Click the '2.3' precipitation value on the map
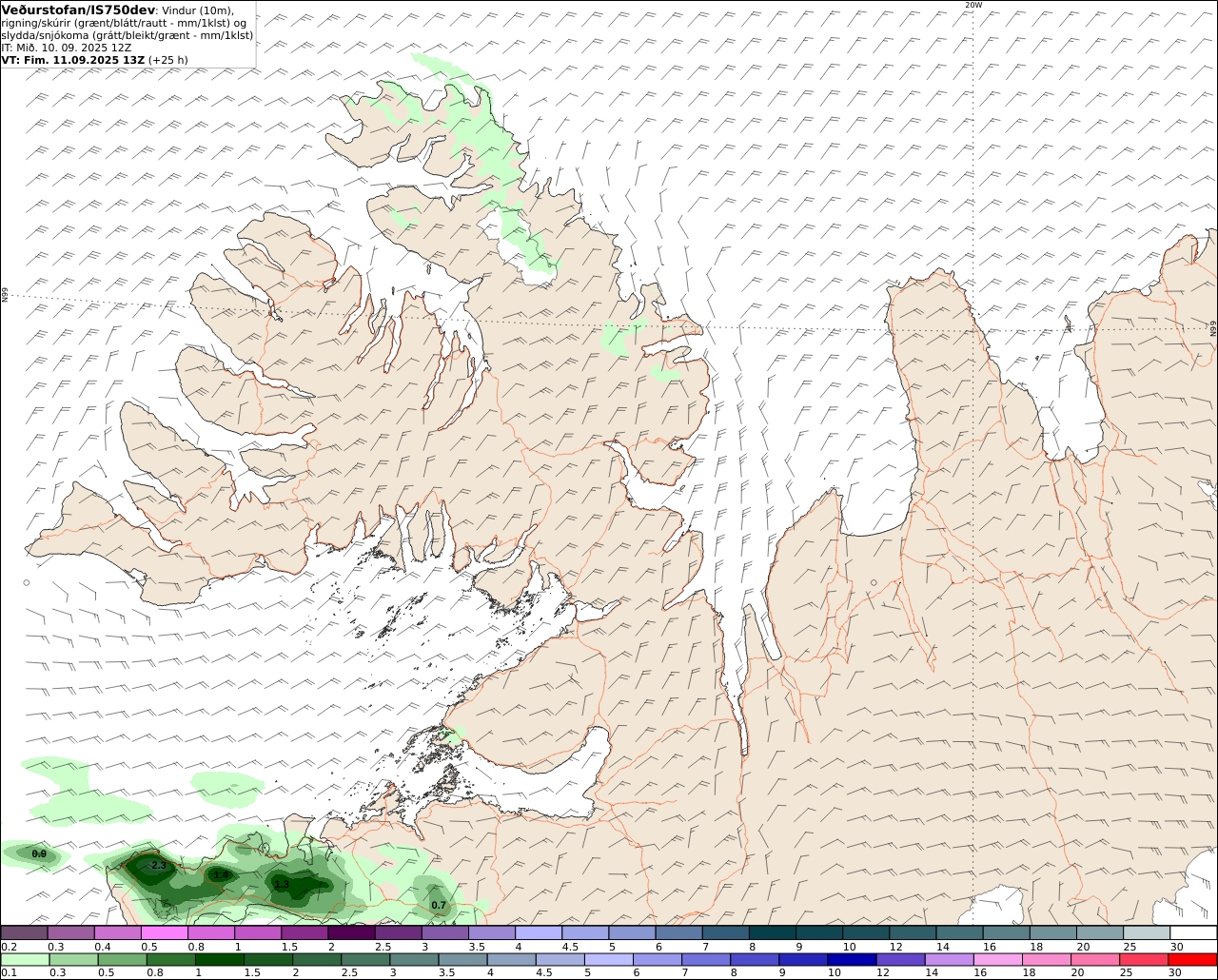 coord(158,866)
